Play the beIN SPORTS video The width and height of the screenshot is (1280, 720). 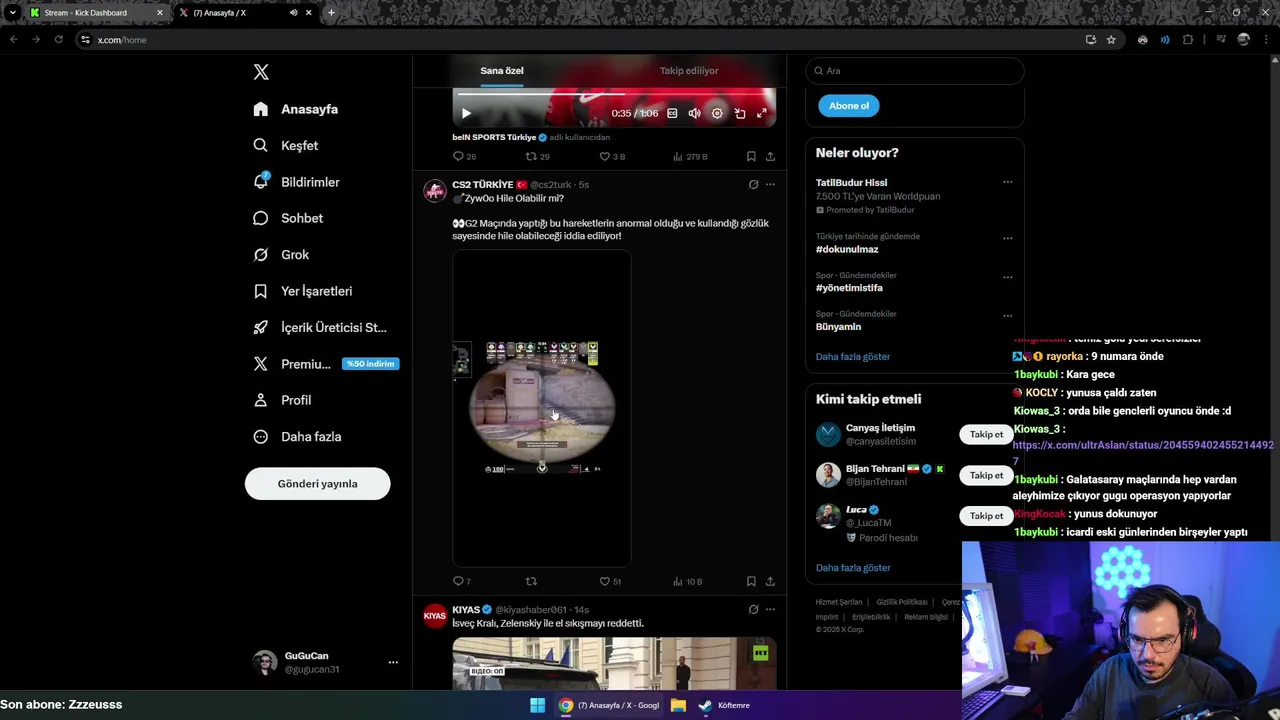pos(466,113)
